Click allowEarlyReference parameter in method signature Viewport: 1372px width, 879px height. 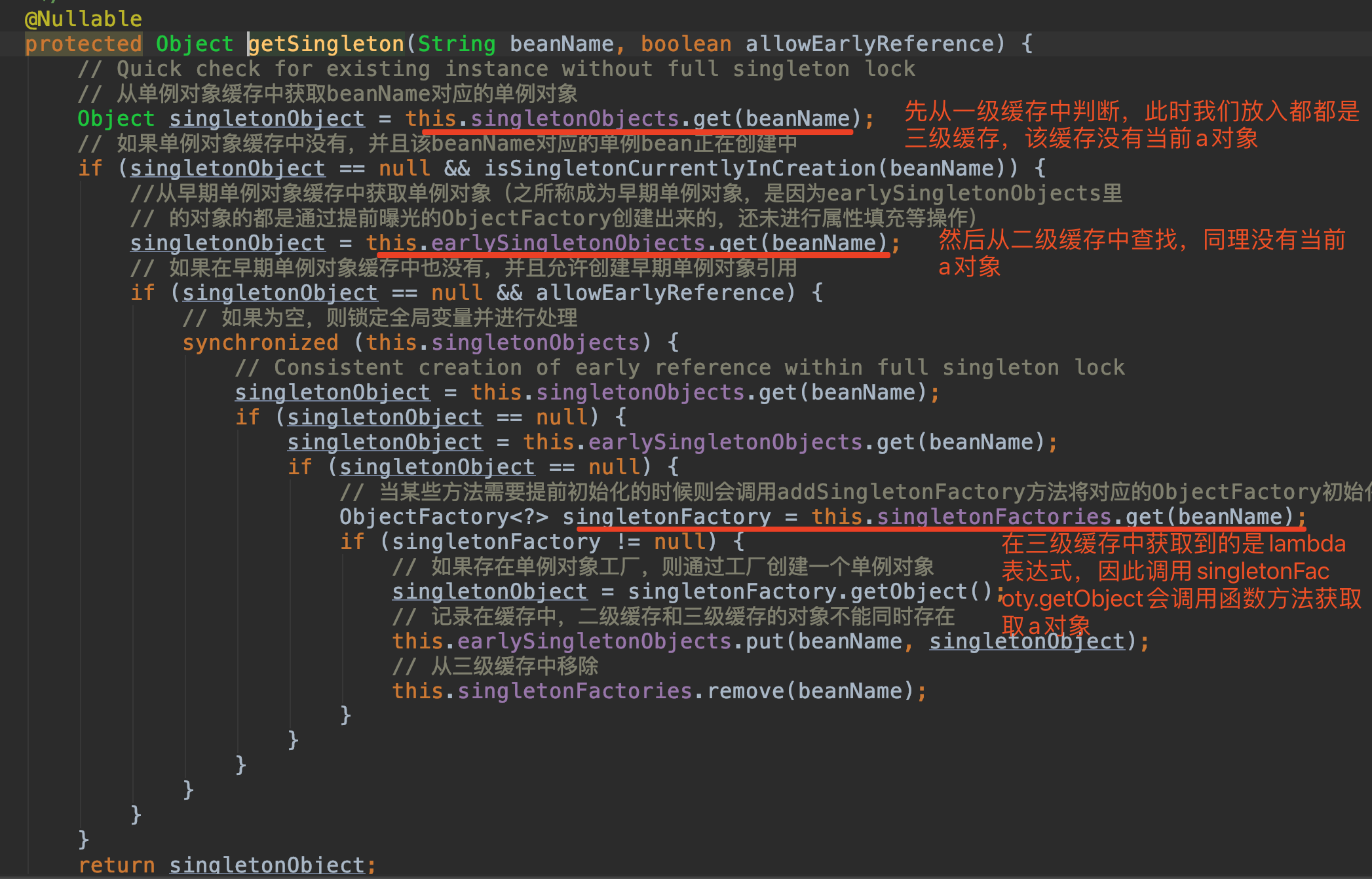(869, 44)
